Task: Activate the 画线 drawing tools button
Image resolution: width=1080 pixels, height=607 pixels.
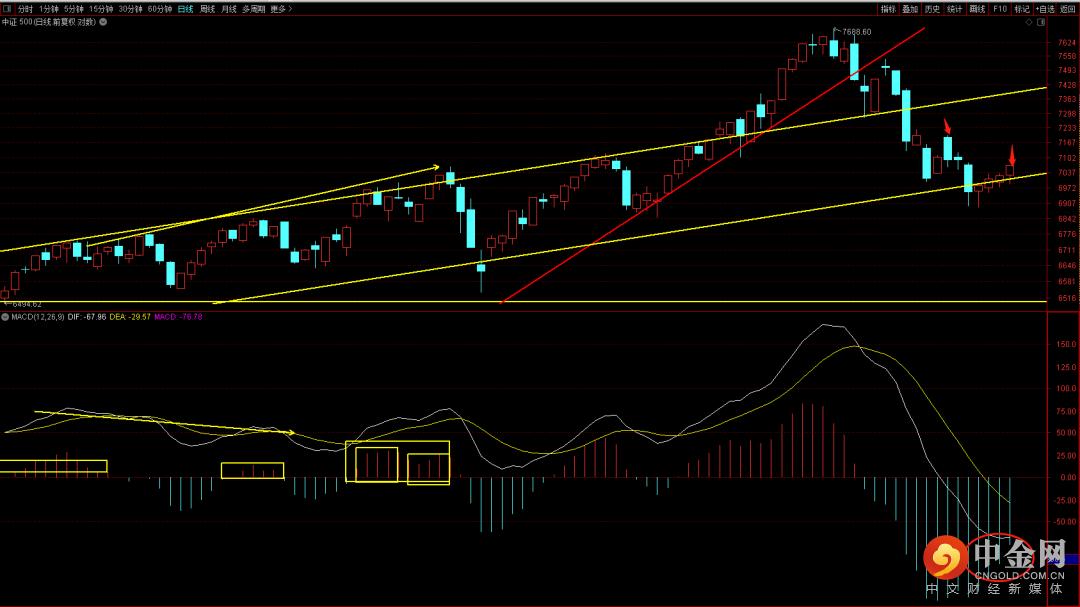Action: coord(977,9)
